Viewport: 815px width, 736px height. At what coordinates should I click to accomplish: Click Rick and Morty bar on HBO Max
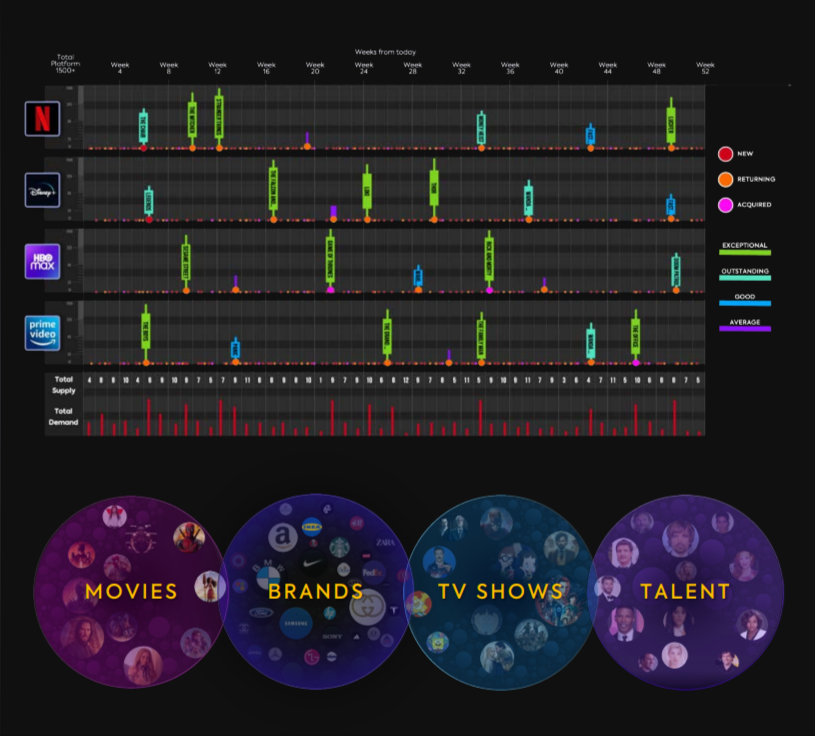[x=489, y=259]
